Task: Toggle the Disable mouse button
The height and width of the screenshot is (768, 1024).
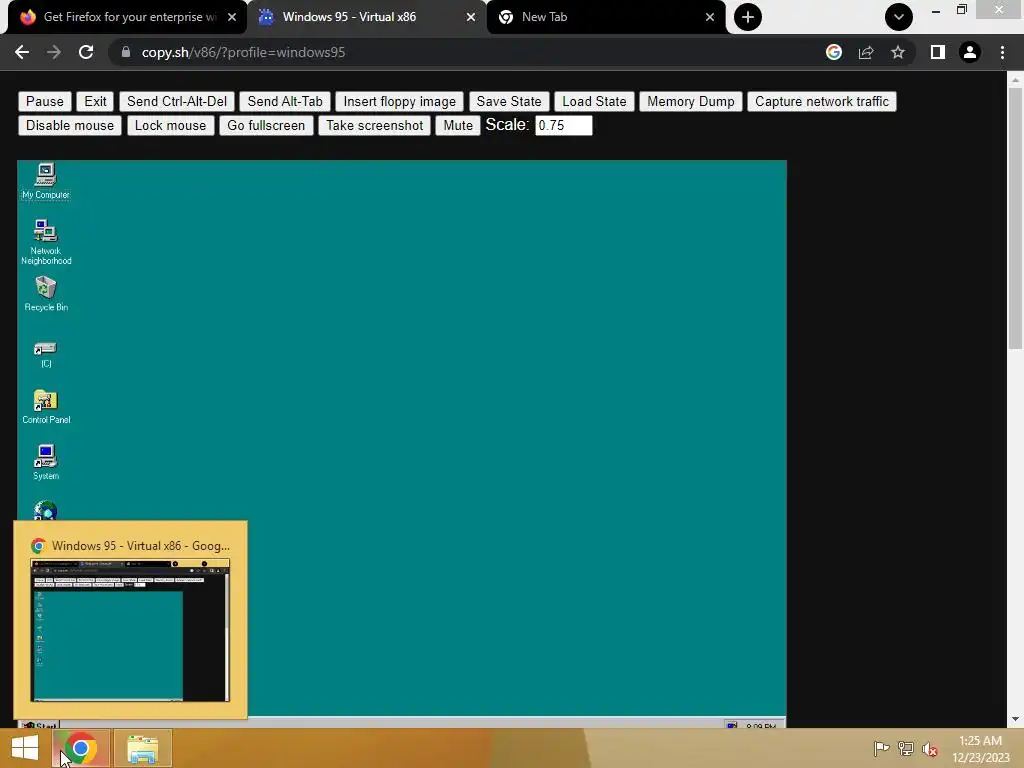Action: pyautogui.click(x=70, y=125)
